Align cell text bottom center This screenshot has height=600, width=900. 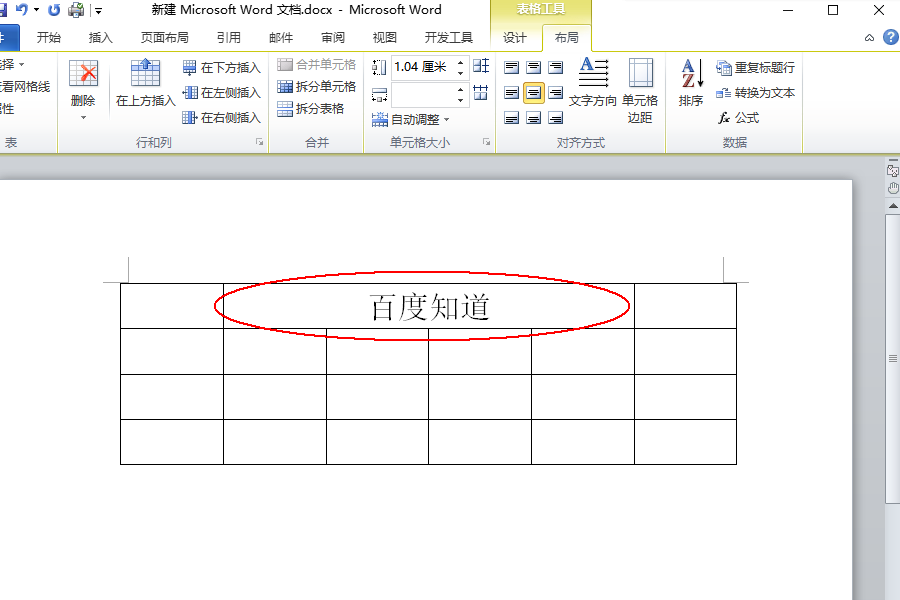pyautogui.click(x=534, y=118)
